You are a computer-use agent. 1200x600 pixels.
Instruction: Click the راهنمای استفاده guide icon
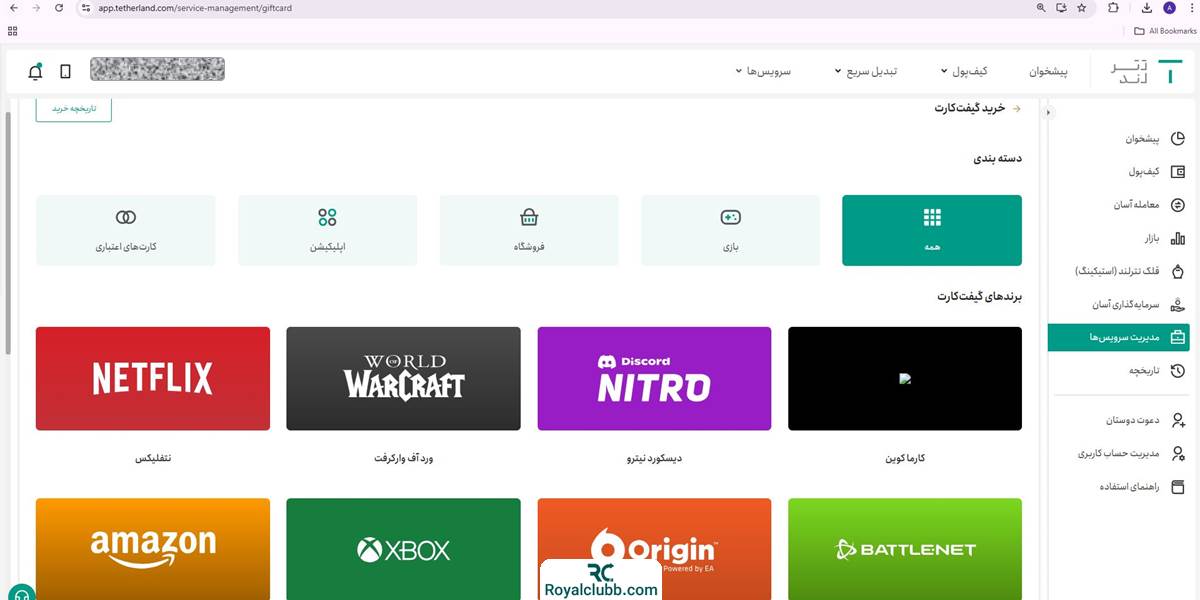coord(1177,487)
